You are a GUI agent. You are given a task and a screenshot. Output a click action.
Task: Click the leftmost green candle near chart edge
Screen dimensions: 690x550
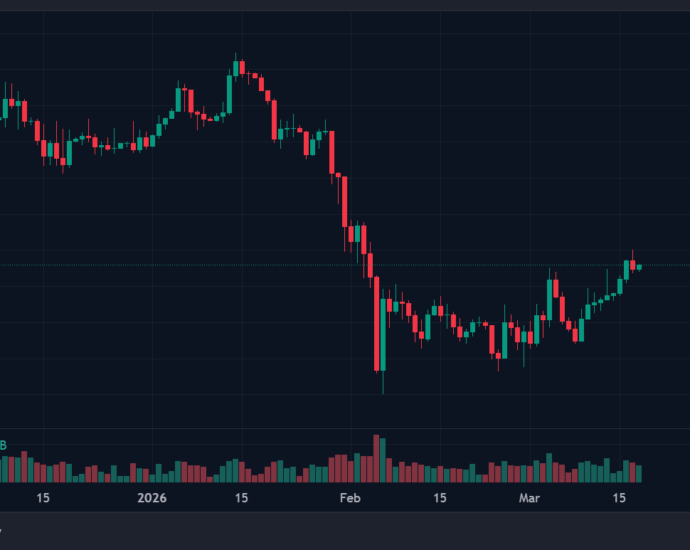[x=5, y=109]
